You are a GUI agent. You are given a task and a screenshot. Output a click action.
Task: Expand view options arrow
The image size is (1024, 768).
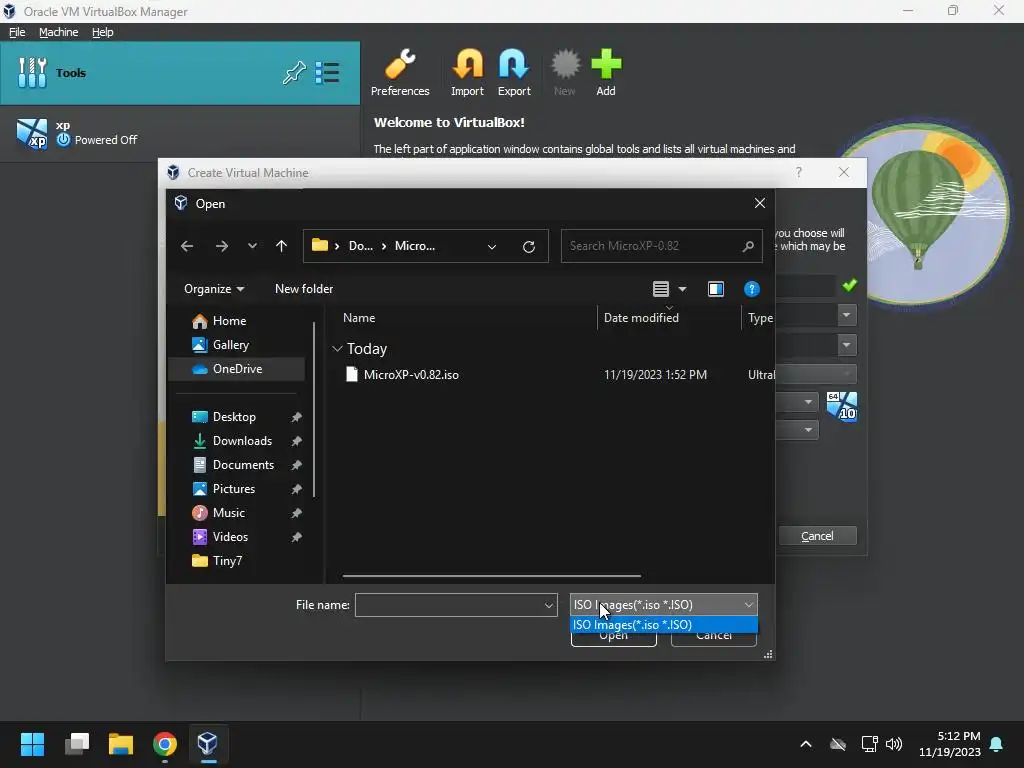tap(682, 289)
